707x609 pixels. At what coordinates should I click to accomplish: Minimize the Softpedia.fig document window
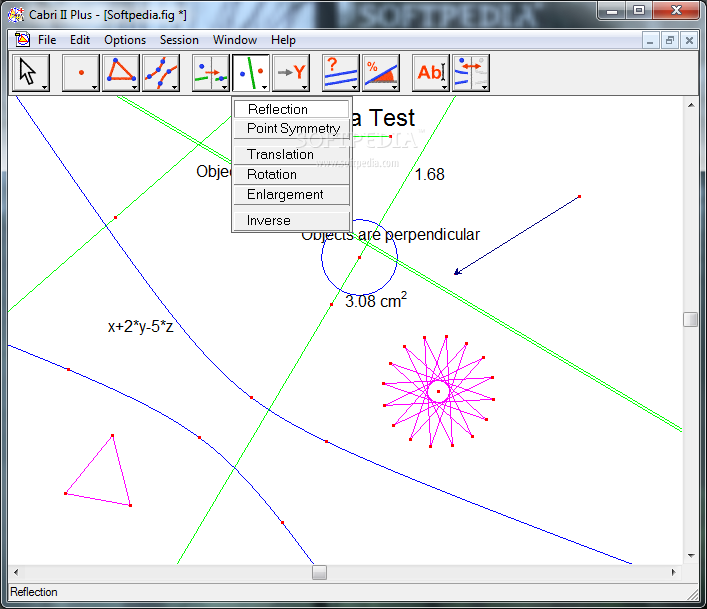coord(650,41)
